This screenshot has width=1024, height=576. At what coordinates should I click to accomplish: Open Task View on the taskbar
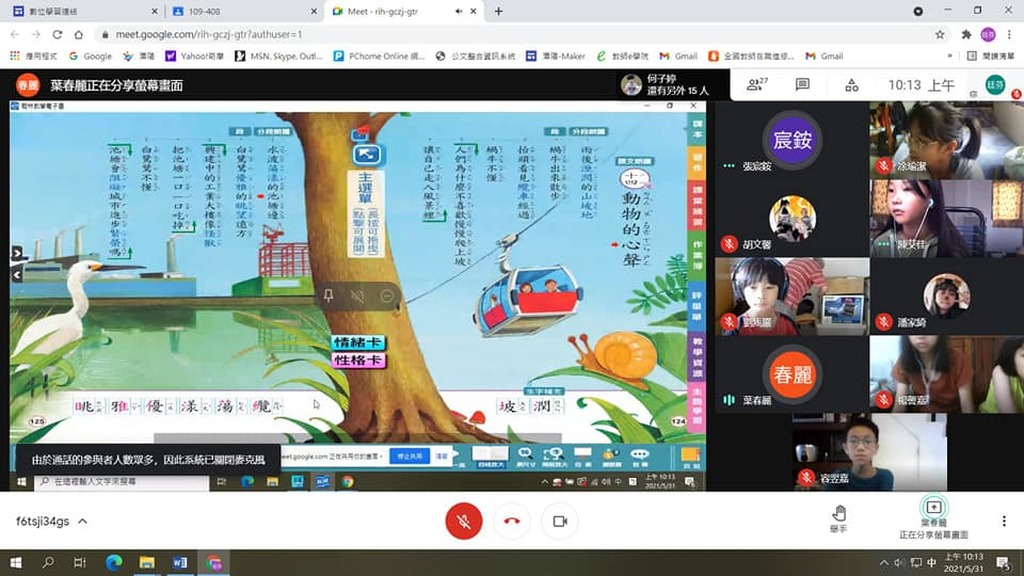(80, 562)
